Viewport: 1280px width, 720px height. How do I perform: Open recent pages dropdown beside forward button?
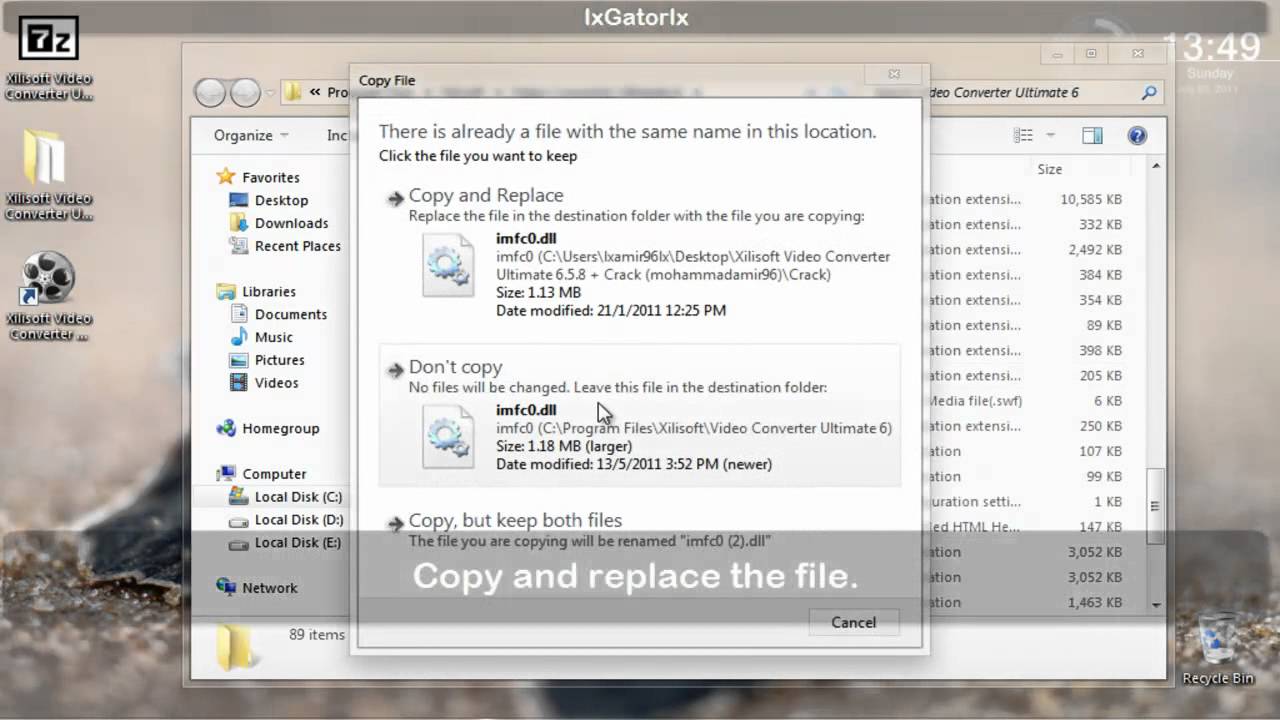point(270,93)
